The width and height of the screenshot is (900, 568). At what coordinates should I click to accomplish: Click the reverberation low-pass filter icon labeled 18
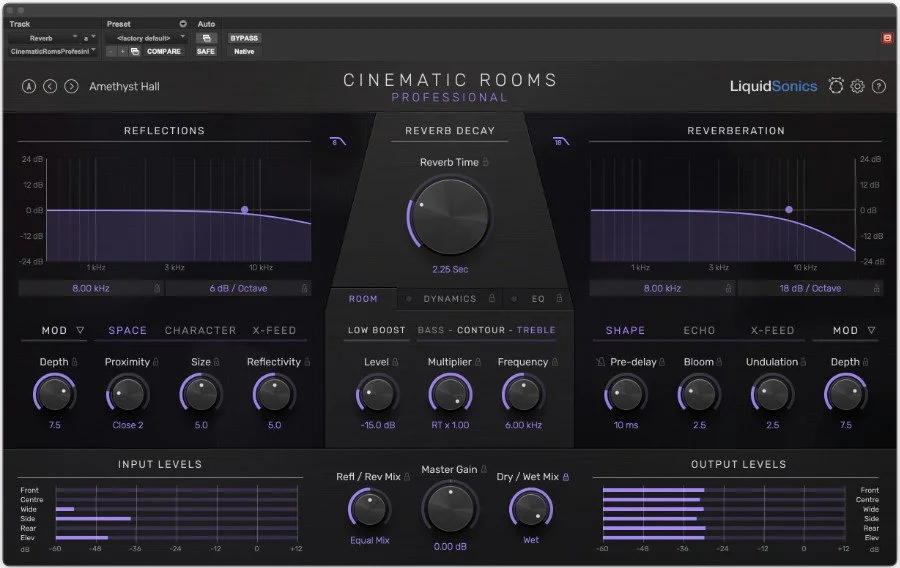point(560,141)
